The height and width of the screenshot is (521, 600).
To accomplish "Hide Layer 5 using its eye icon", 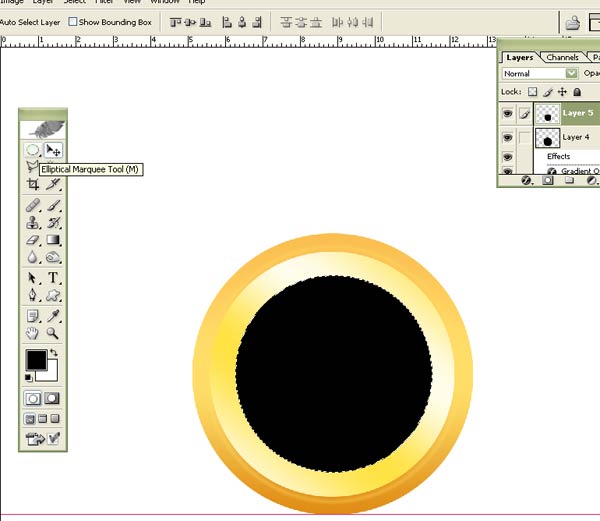I will coord(507,113).
